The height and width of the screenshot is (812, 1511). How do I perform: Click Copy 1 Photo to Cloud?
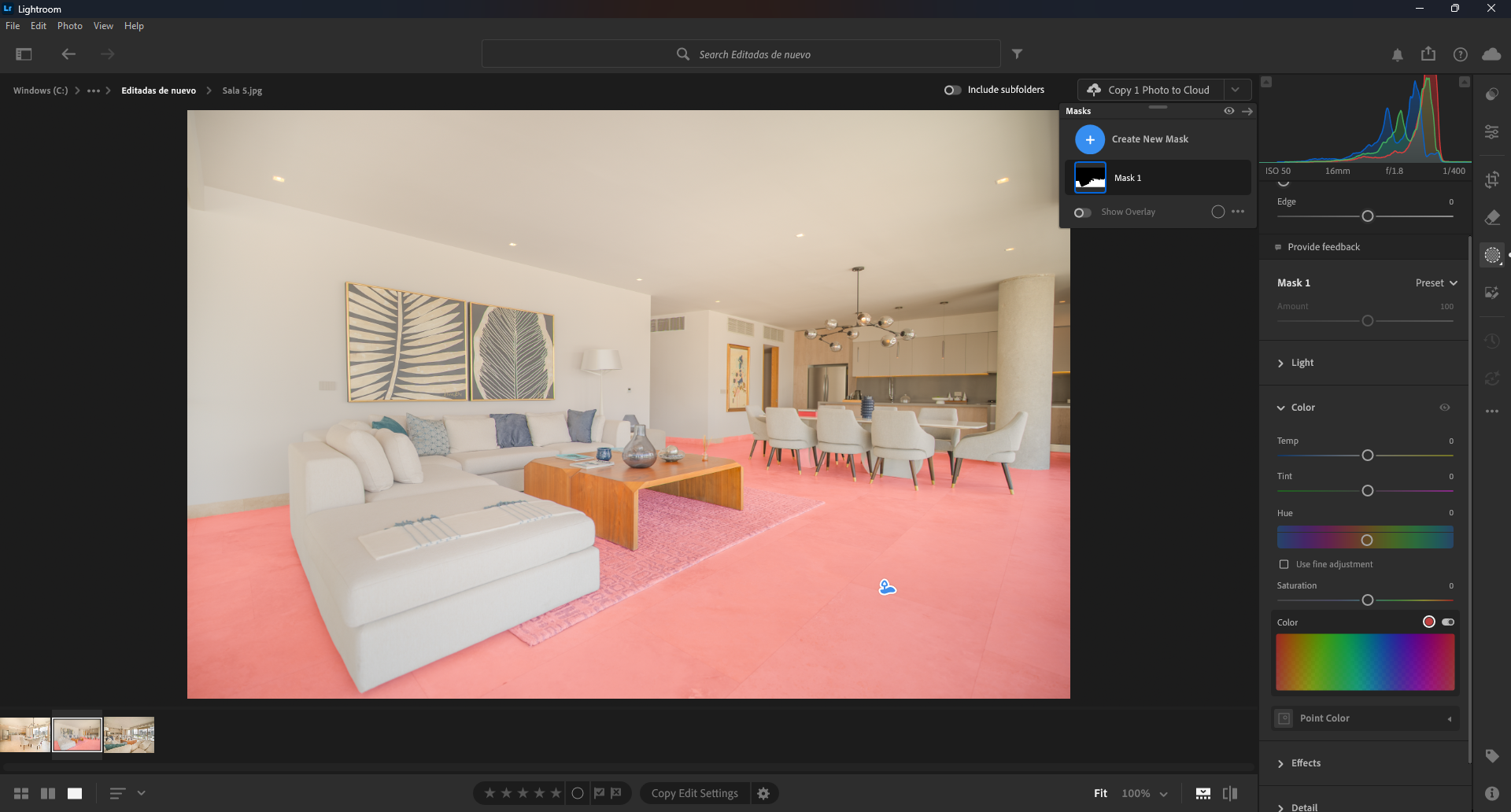[1151, 90]
